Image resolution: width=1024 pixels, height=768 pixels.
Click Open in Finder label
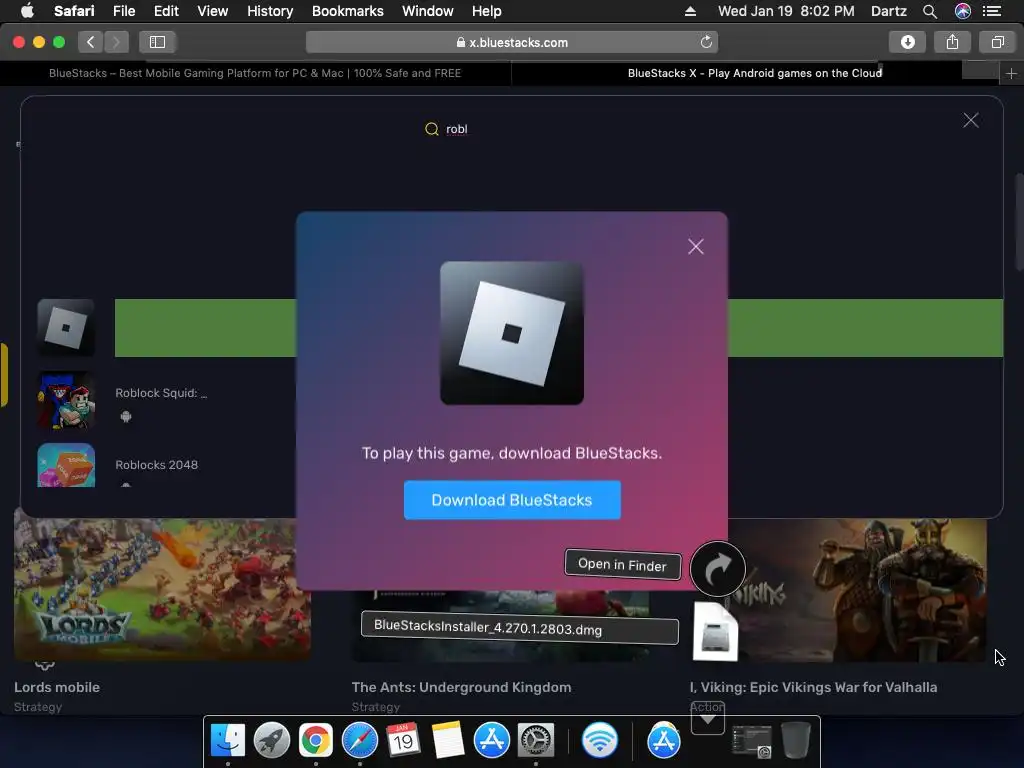622,564
